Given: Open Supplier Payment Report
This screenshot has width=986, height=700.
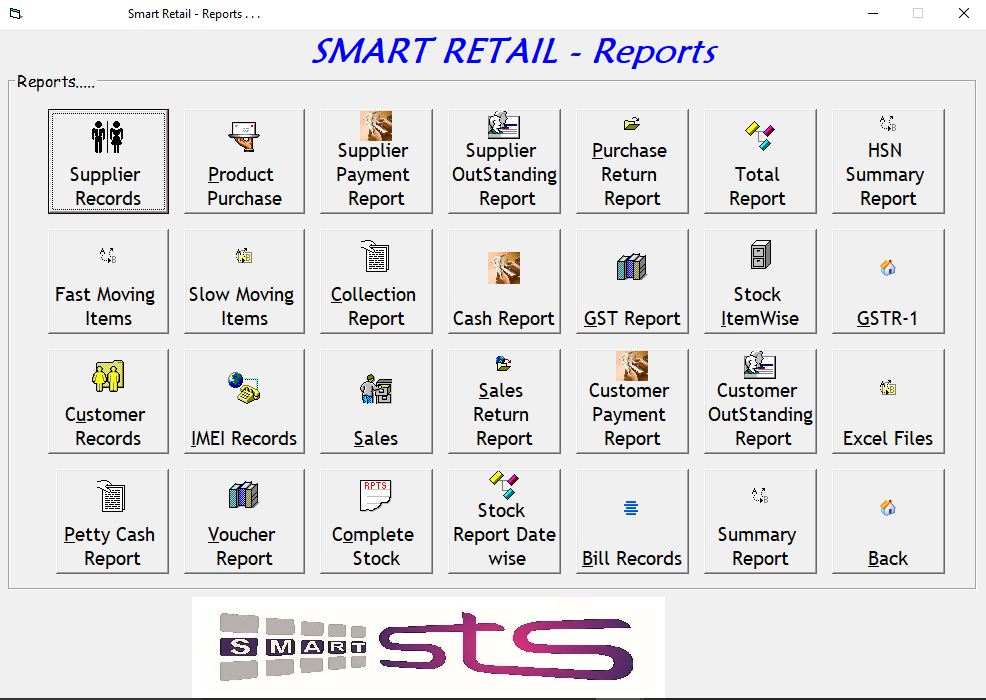Looking at the screenshot, I should [376, 162].
